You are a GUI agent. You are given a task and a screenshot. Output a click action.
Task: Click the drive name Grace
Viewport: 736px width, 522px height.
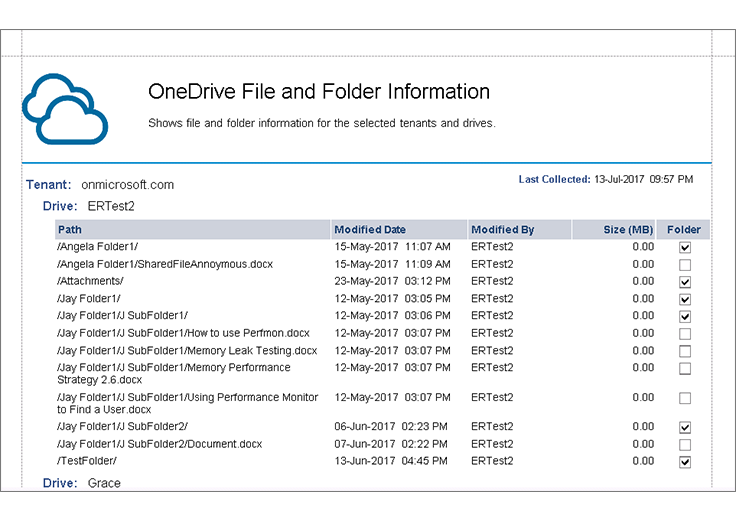click(104, 483)
